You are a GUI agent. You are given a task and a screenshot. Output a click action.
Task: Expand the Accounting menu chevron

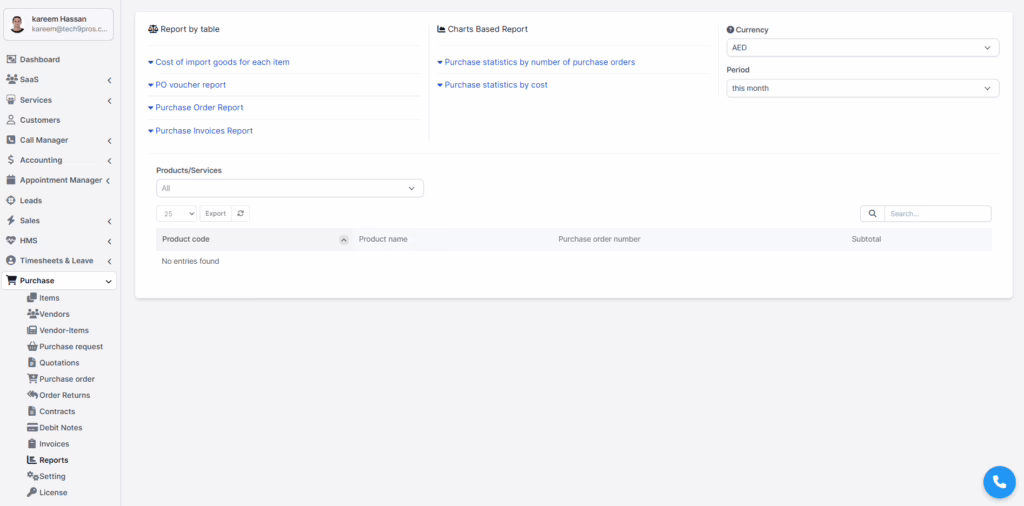pos(109,161)
